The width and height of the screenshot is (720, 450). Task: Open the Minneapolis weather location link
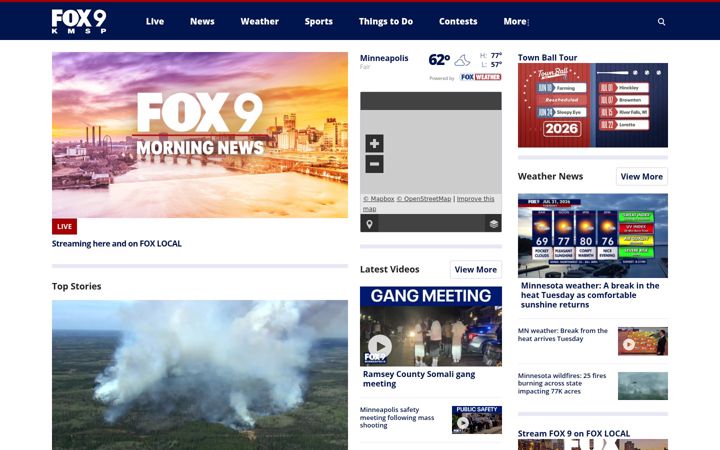tap(384, 58)
